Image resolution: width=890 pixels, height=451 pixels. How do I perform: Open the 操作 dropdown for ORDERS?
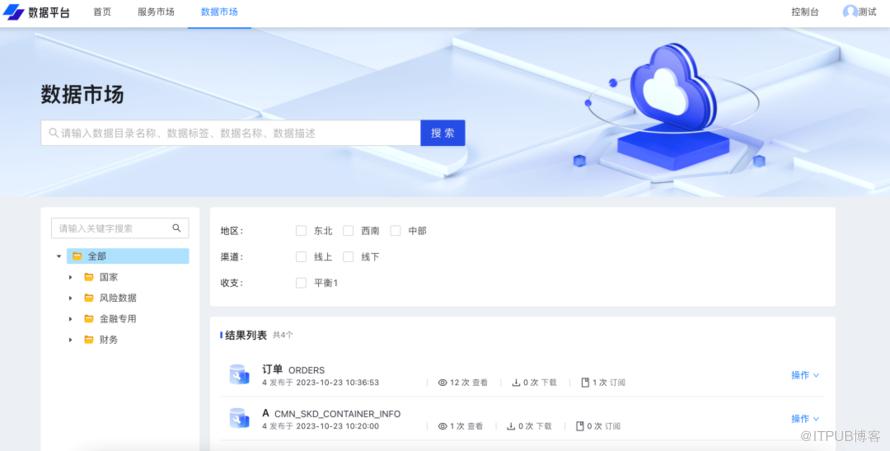coord(805,375)
